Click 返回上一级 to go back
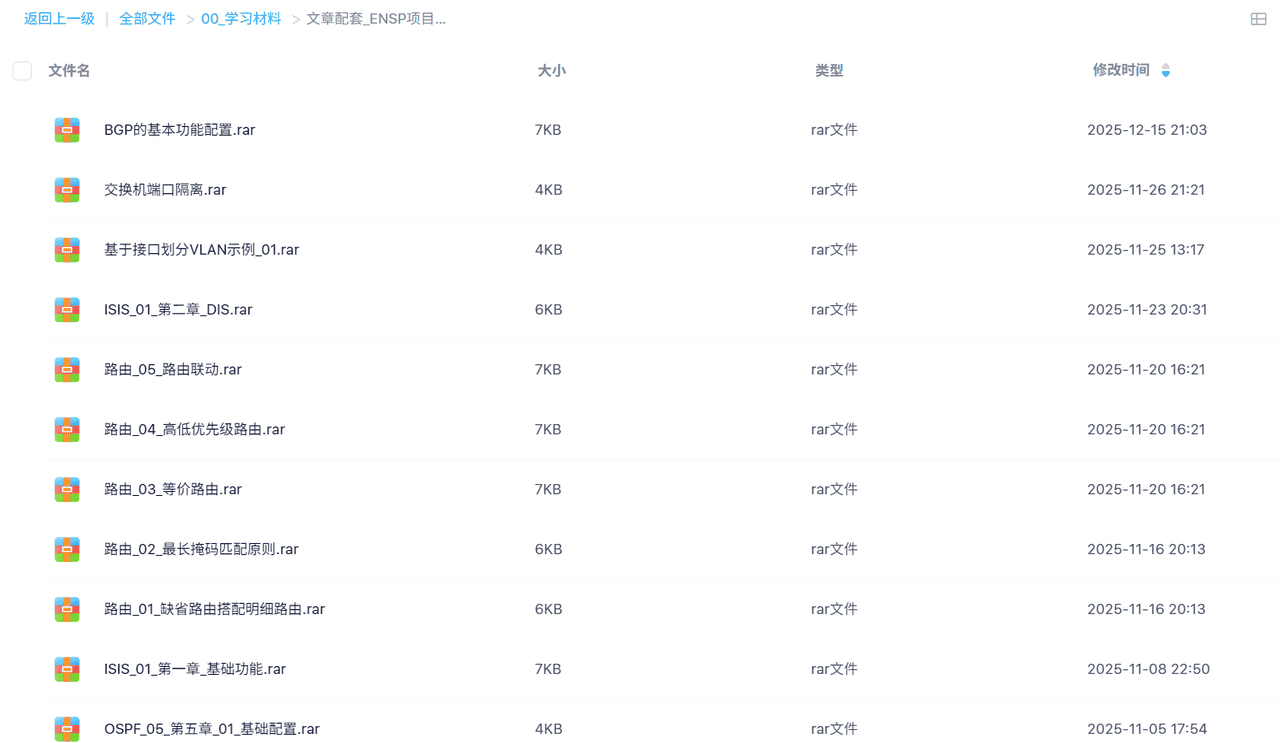 (59, 19)
